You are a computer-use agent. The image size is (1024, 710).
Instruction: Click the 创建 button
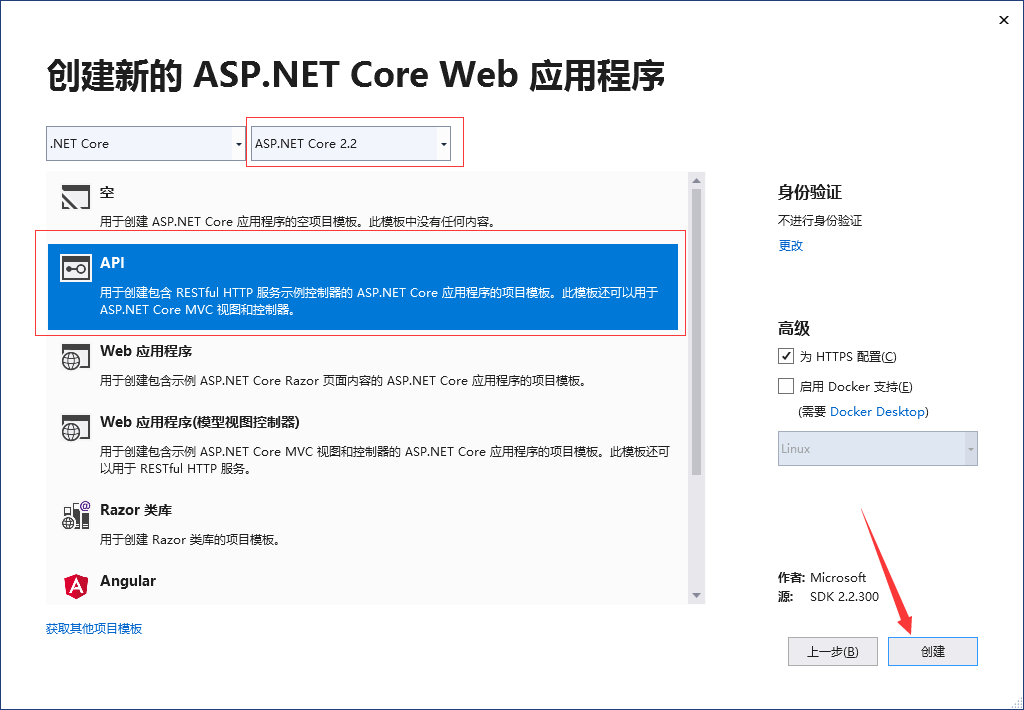933,651
